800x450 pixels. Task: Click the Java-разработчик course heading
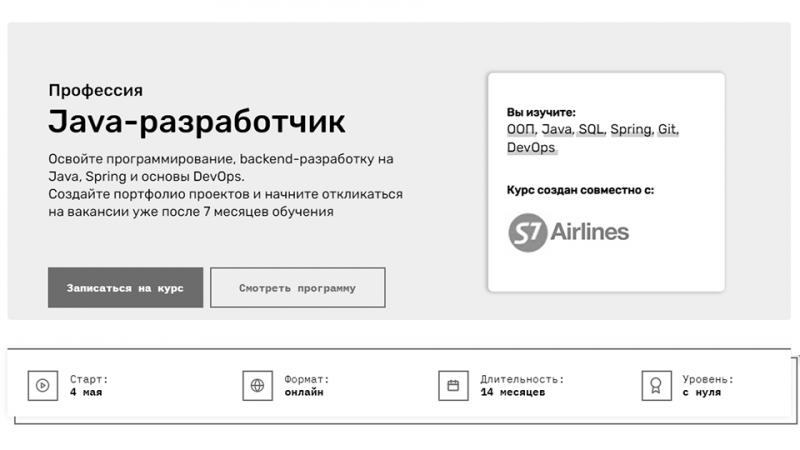(196, 122)
